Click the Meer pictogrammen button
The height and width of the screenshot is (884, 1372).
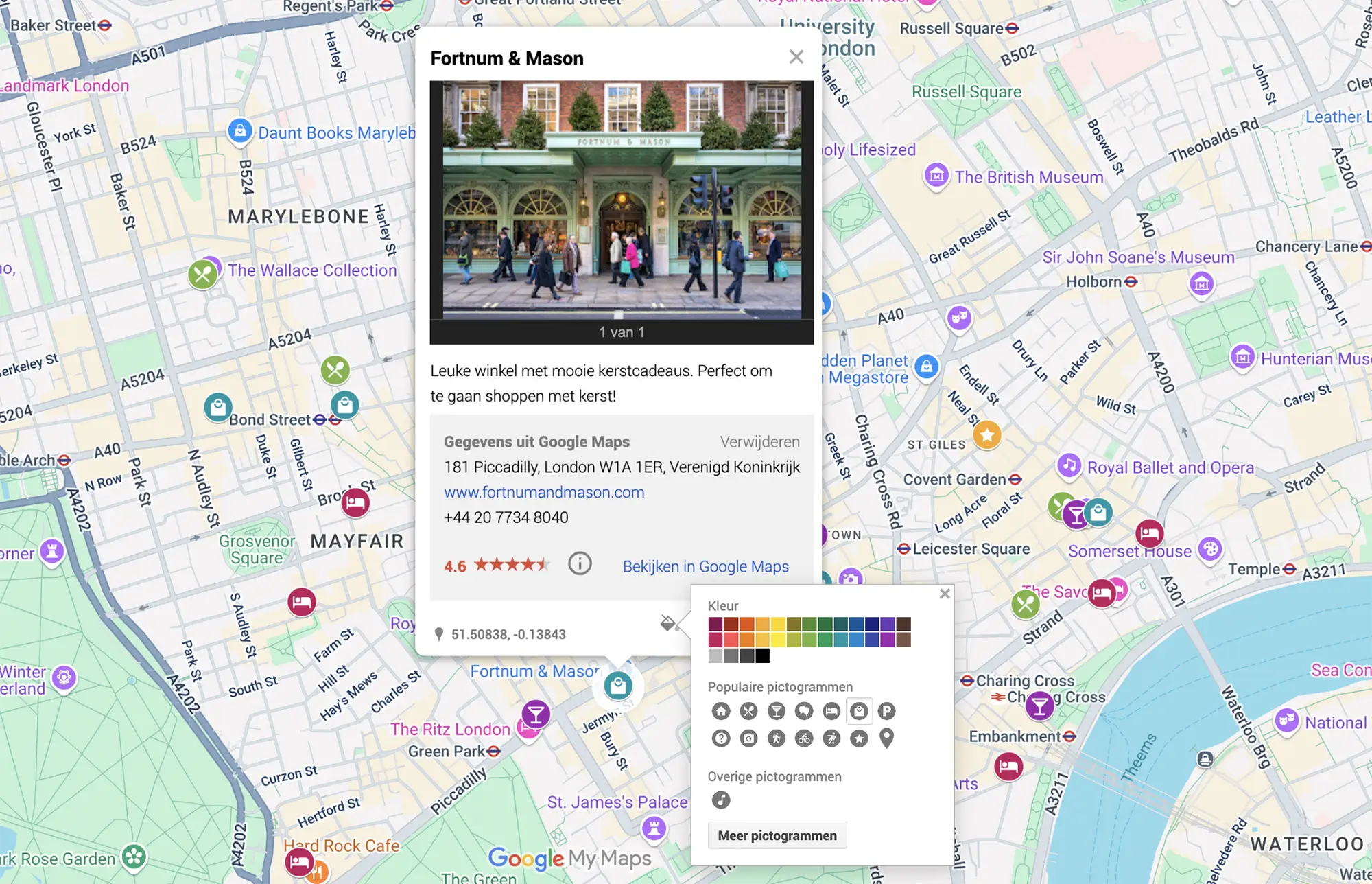[x=777, y=835]
